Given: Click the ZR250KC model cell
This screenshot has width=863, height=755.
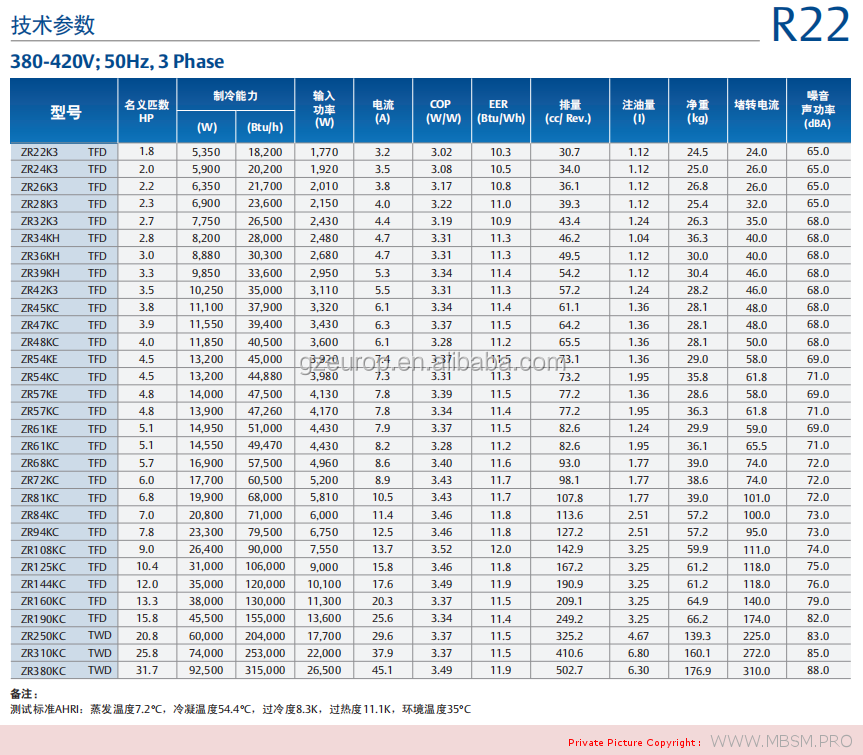Looking at the screenshot, I should click(43, 636).
